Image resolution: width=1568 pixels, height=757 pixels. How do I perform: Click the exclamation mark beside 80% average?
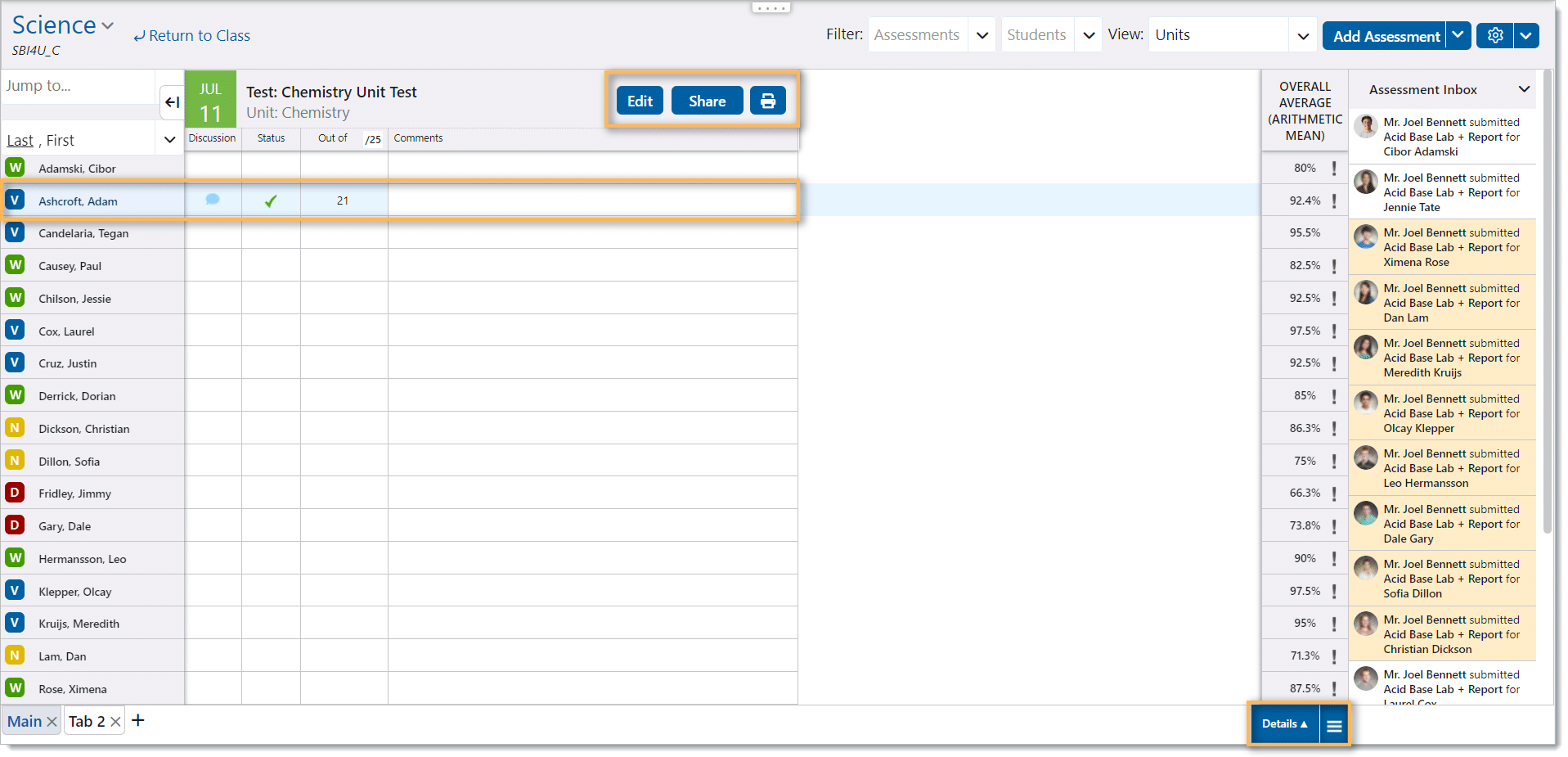click(1334, 169)
